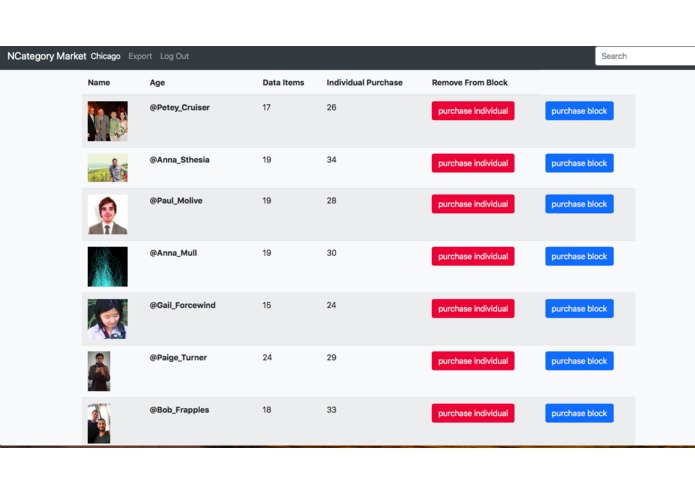Purchase individual for @Anna_Sthesia
Image resolution: width=695 pixels, height=494 pixels.
[x=473, y=163]
